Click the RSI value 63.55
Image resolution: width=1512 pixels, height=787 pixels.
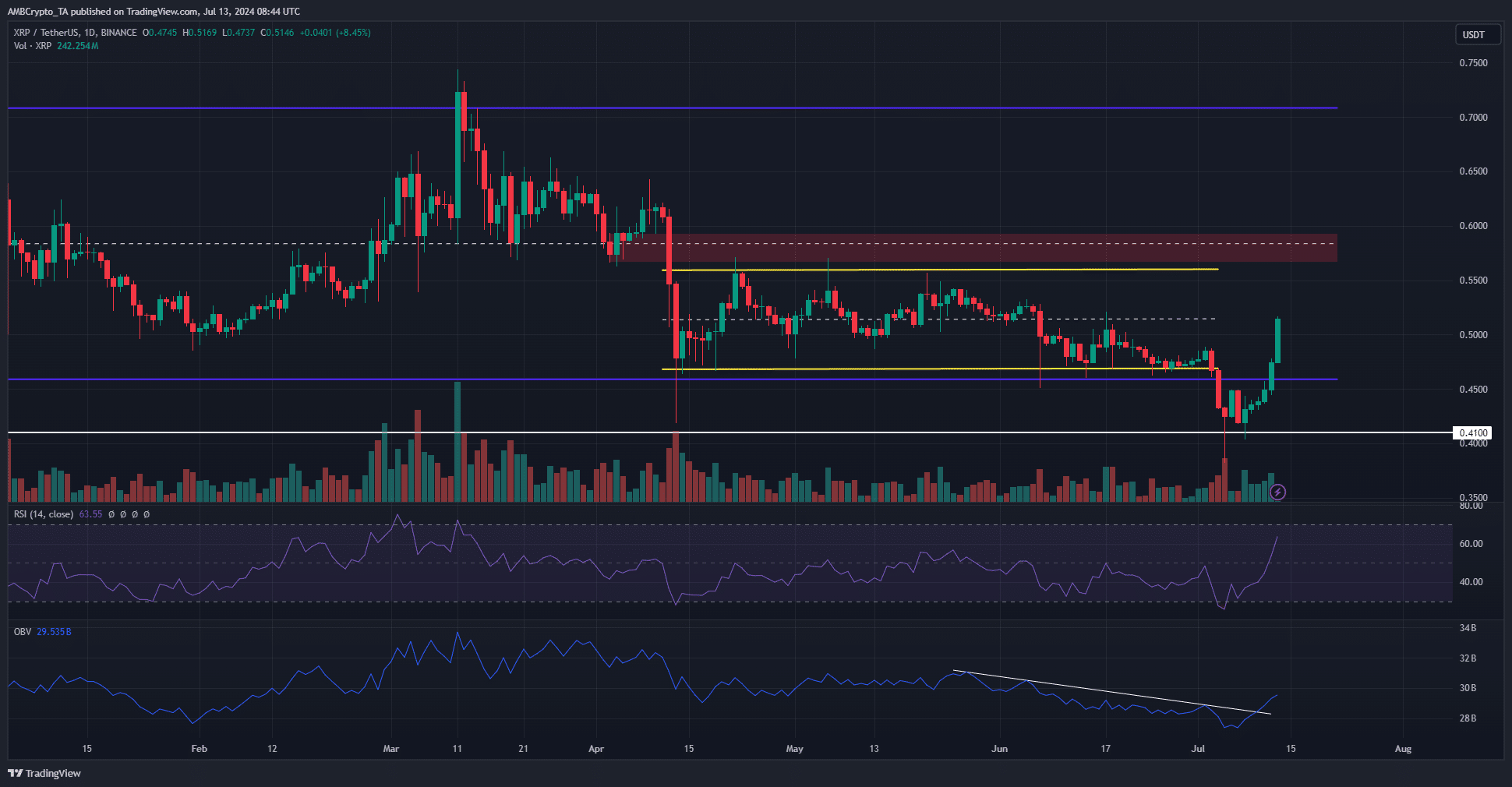coord(90,514)
